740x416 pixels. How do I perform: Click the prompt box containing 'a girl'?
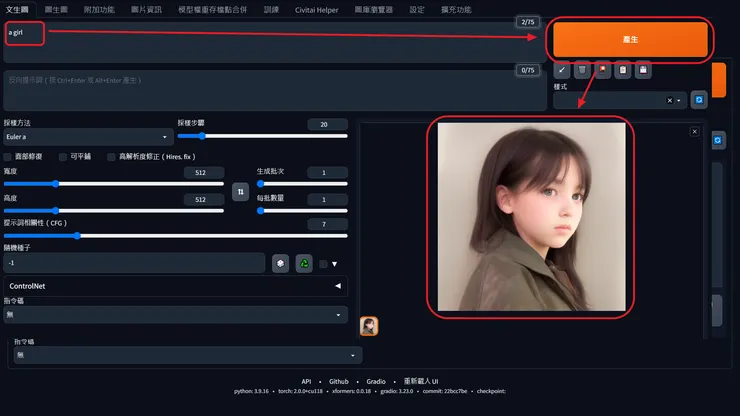(275, 42)
